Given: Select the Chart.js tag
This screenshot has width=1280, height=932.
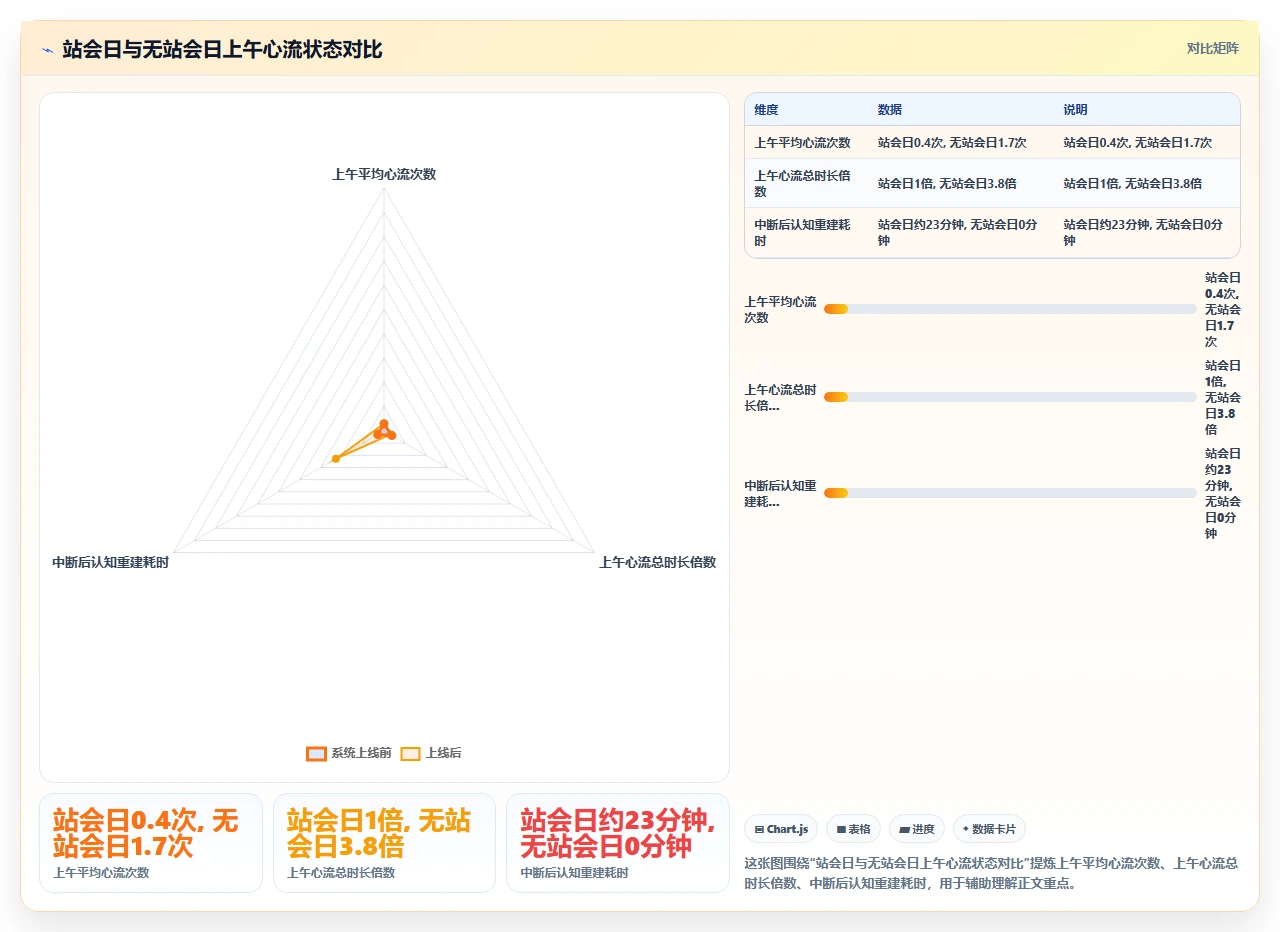Looking at the screenshot, I should pyautogui.click(x=781, y=829).
